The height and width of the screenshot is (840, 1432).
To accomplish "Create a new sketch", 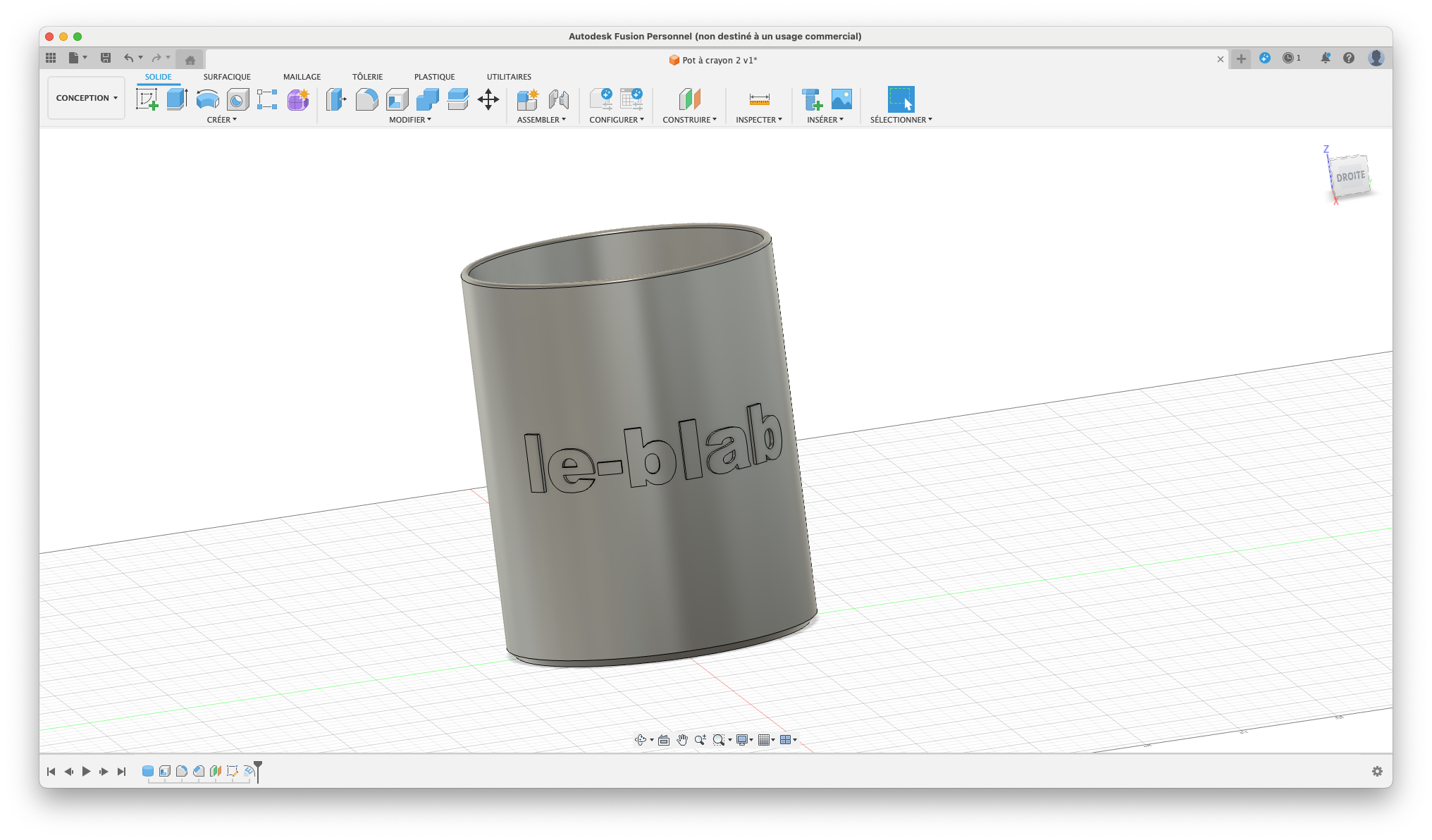I will coord(147,99).
